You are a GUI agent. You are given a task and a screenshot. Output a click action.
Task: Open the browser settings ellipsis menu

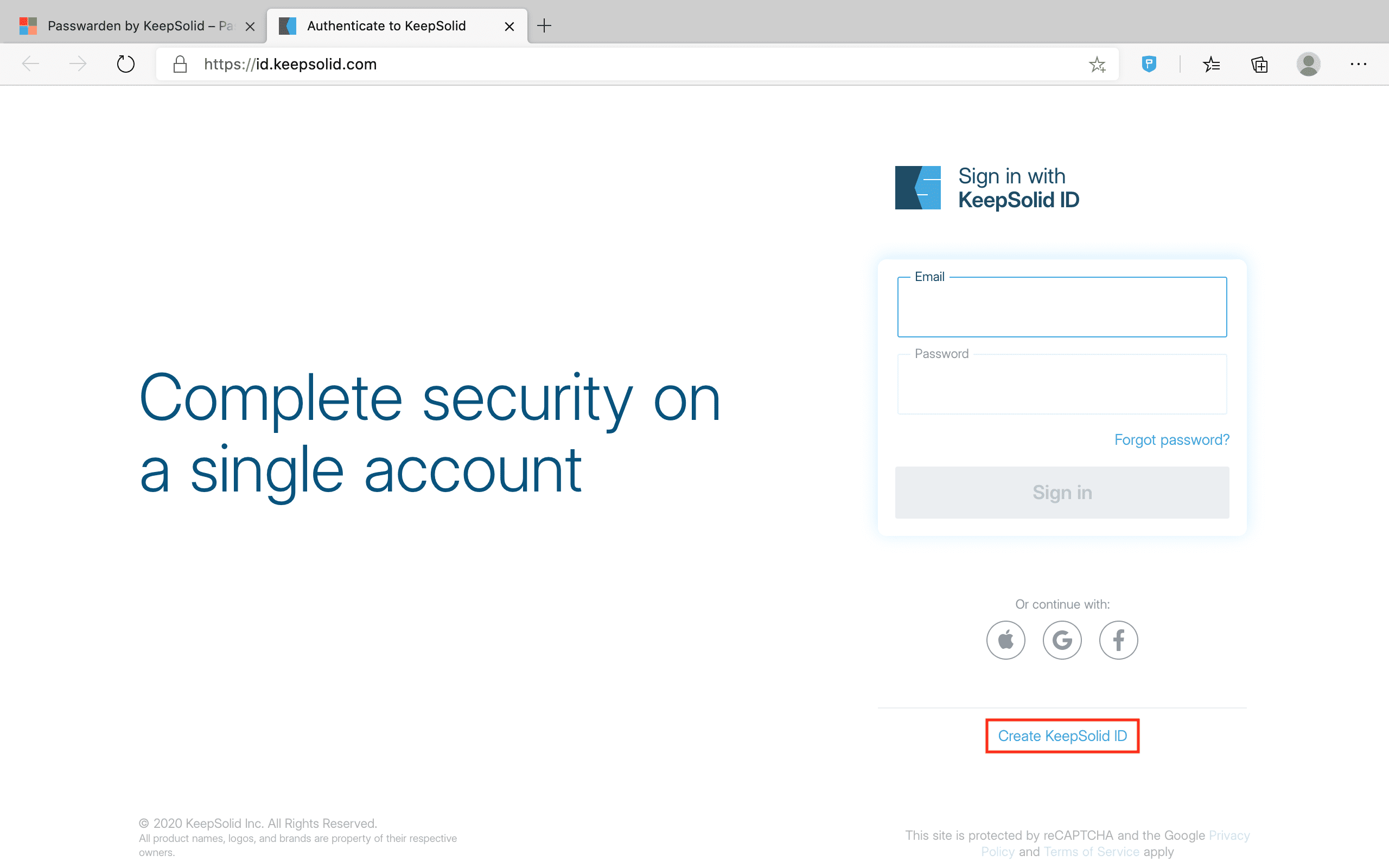tap(1358, 65)
